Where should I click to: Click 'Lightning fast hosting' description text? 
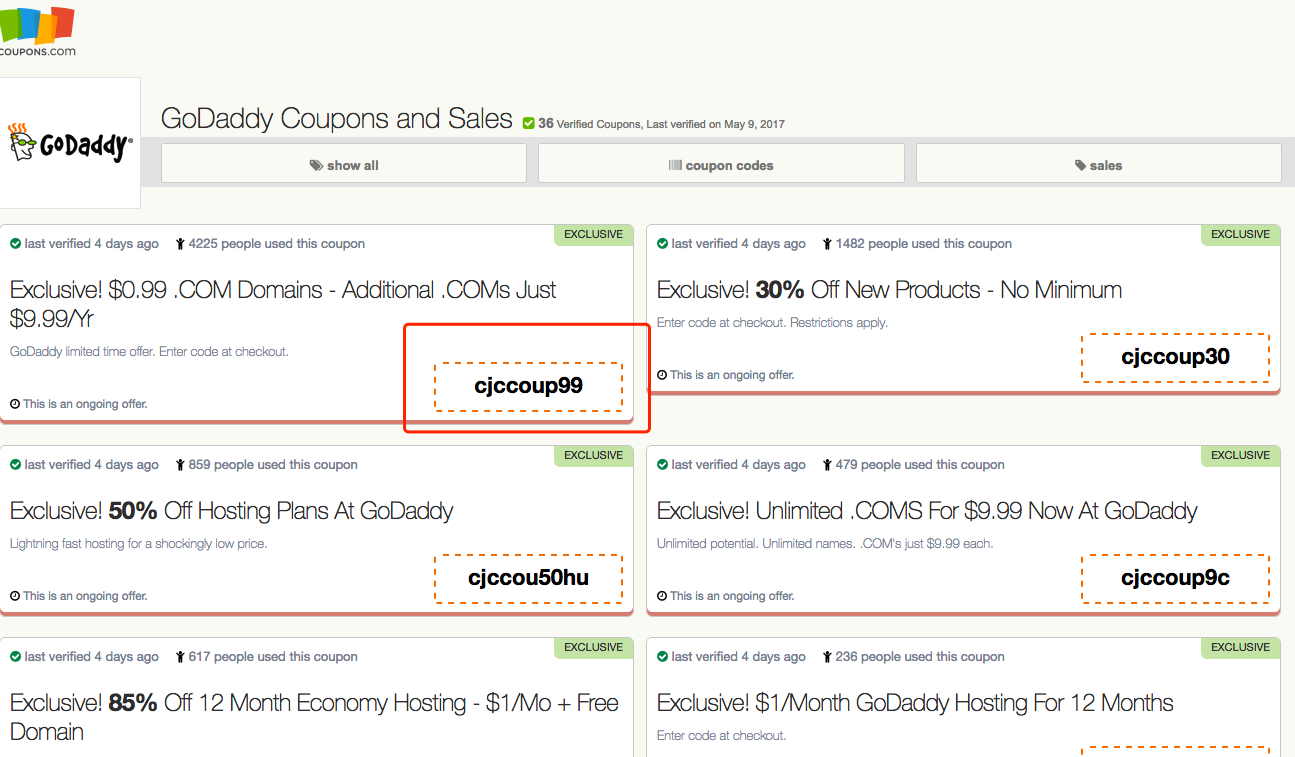(139, 544)
